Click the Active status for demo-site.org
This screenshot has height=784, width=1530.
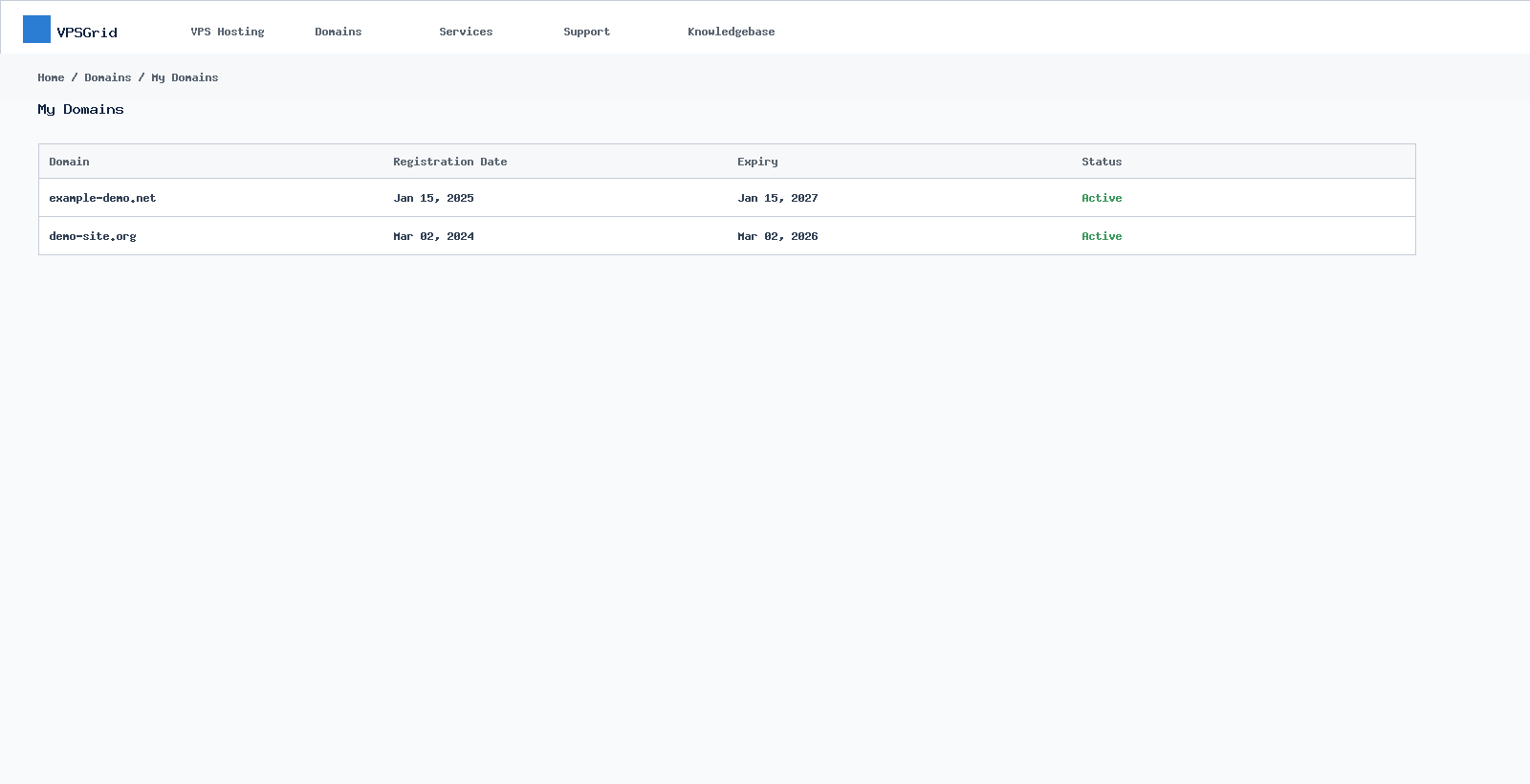1102,236
